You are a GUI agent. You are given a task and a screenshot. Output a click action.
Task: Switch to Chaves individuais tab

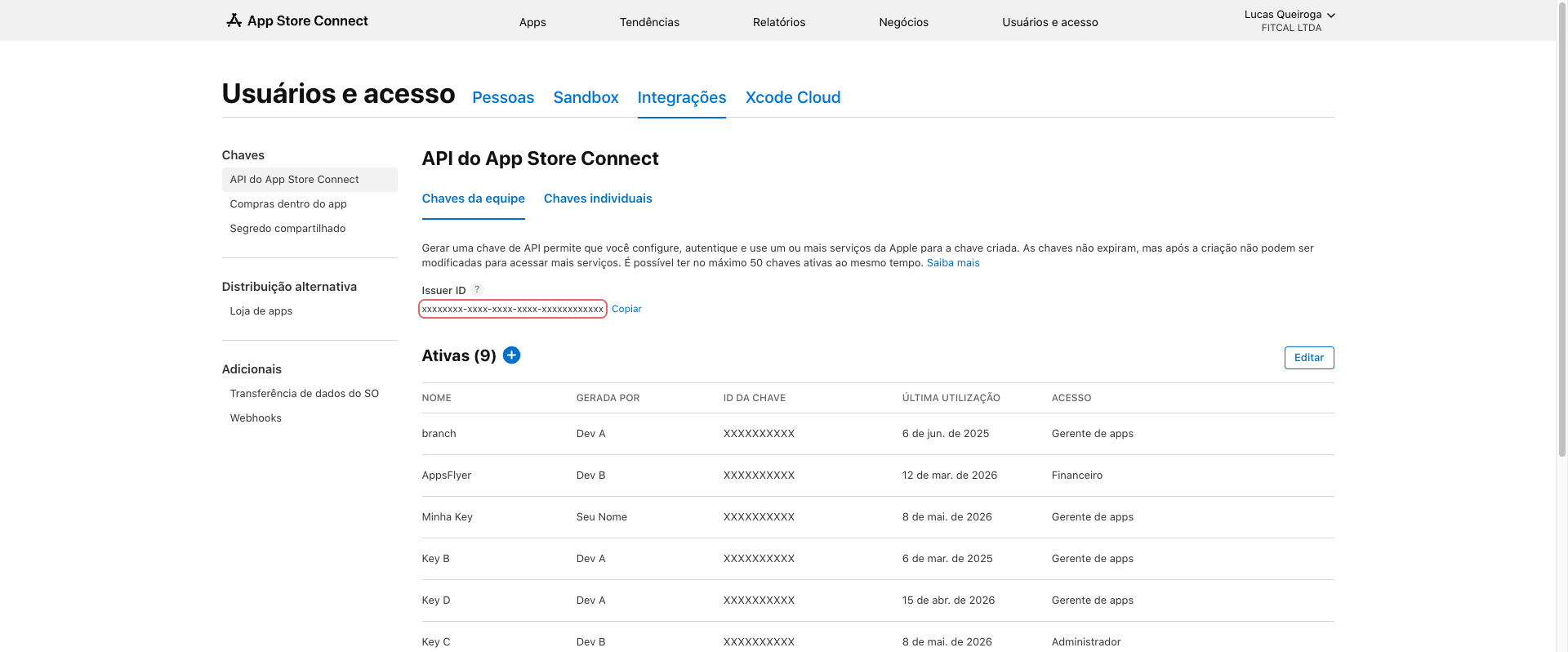pyautogui.click(x=598, y=199)
